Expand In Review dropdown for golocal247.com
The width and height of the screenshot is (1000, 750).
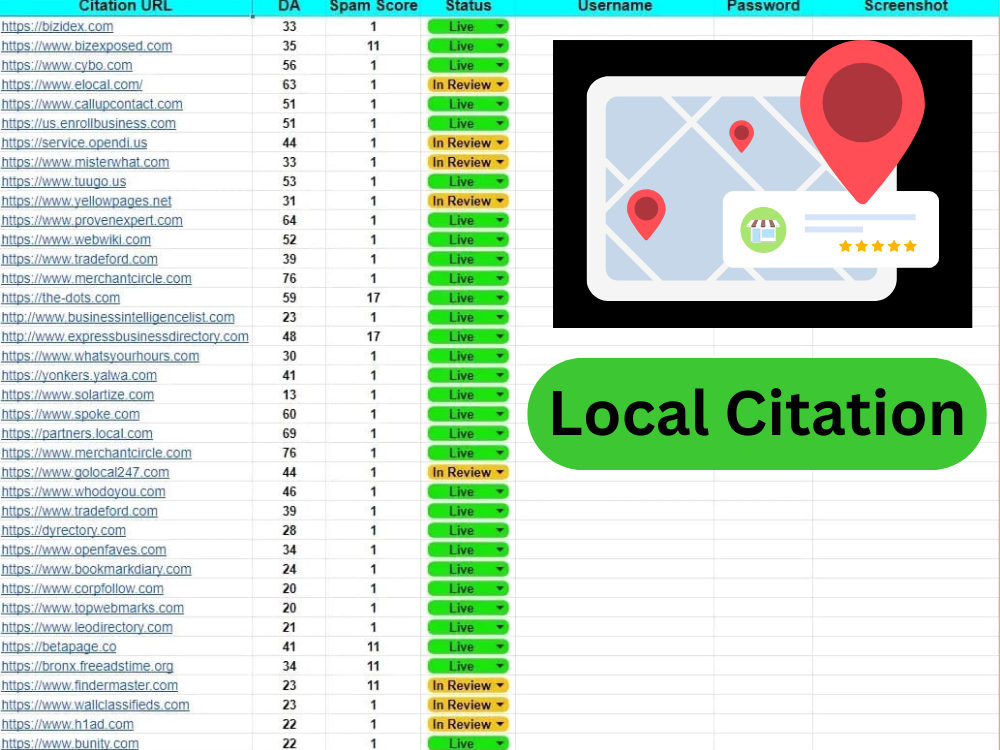click(501, 473)
